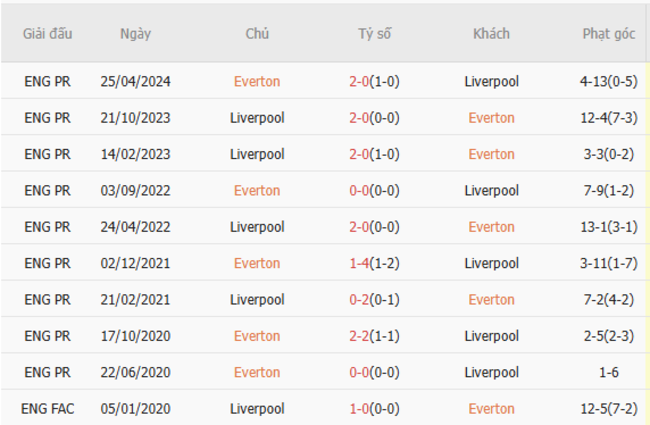The height and width of the screenshot is (425, 650).
Task: Click the 'Phạt góc' column header
Action: tap(608, 33)
